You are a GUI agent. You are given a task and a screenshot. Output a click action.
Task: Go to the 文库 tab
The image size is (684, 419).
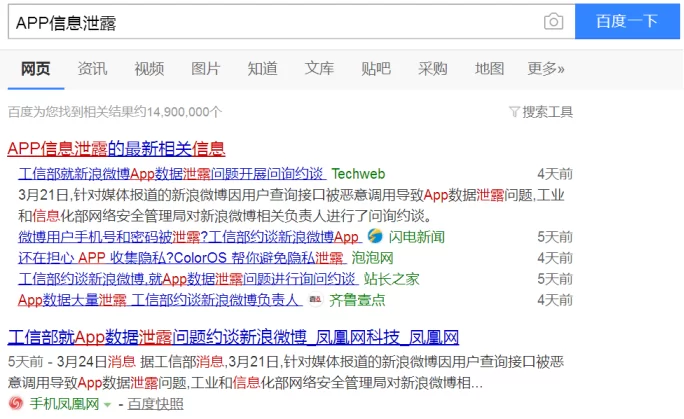[319, 68]
